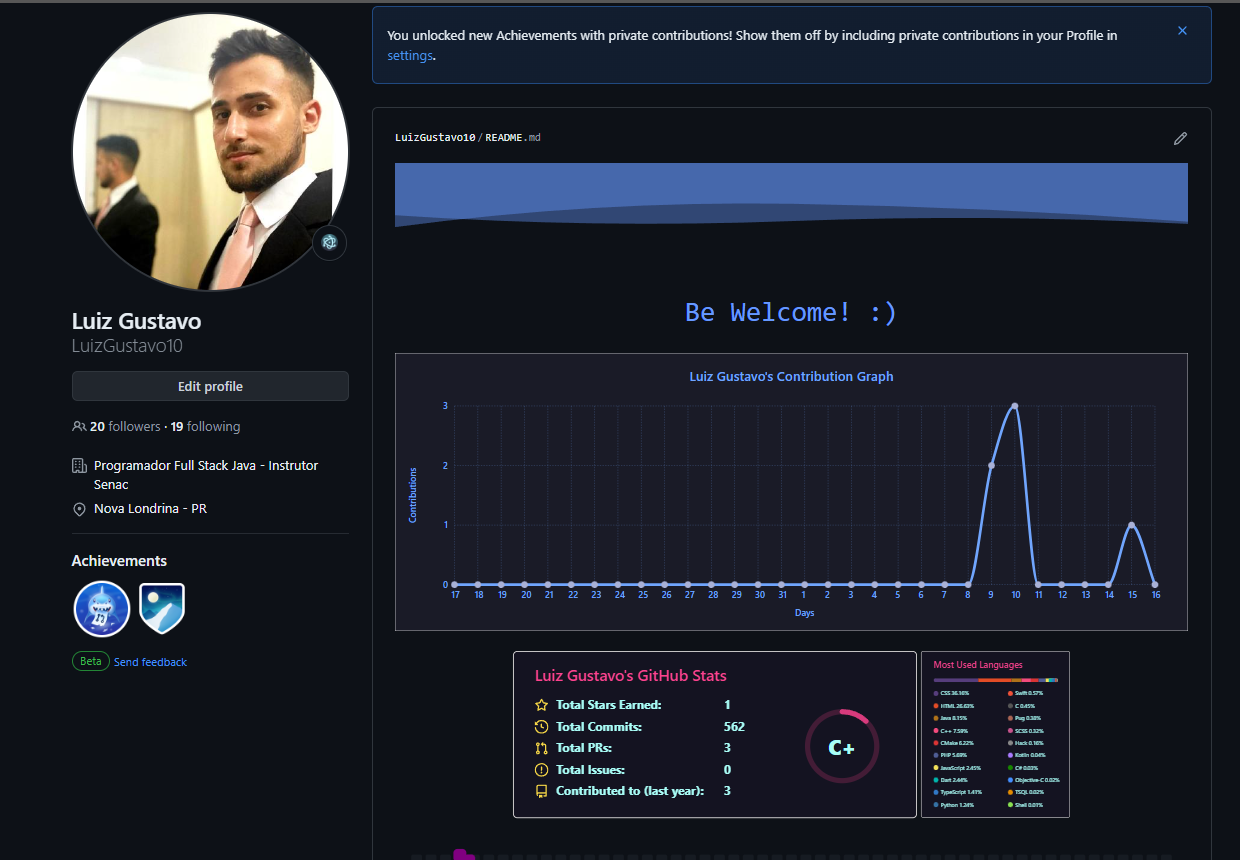The width and height of the screenshot is (1240, 860).
Task: Click the Python language entry
Action: [954, 805]
